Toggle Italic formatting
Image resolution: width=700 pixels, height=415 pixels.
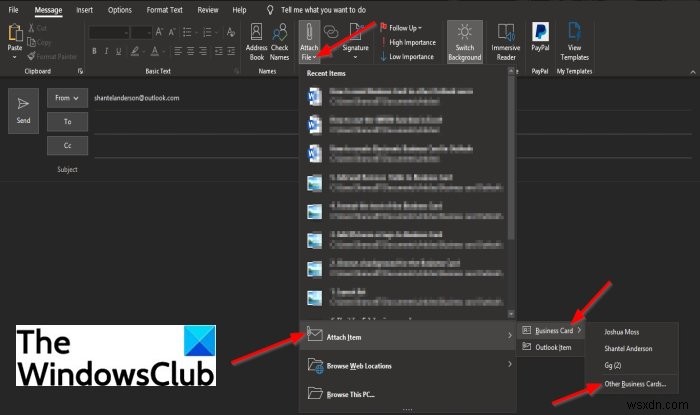(x=106, y=51)
